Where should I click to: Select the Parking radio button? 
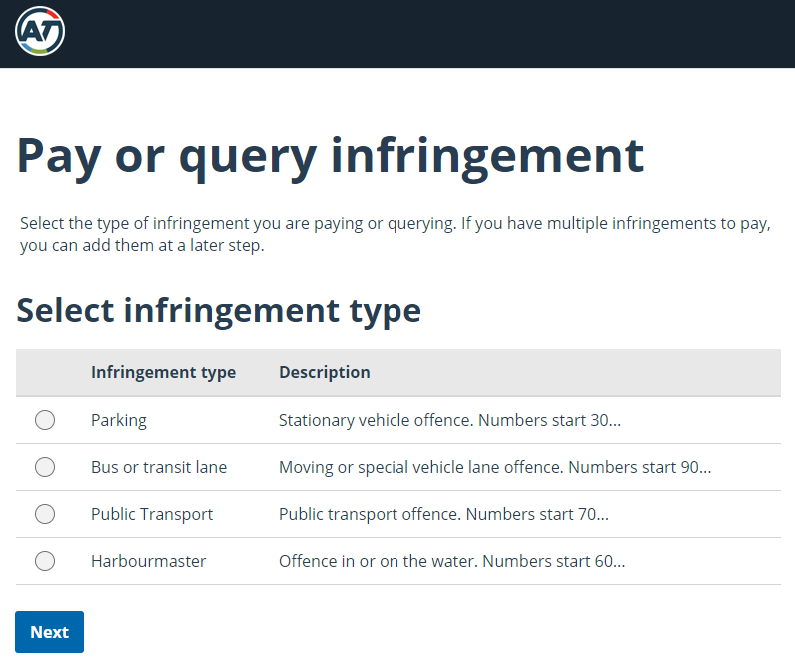(45, 420)
